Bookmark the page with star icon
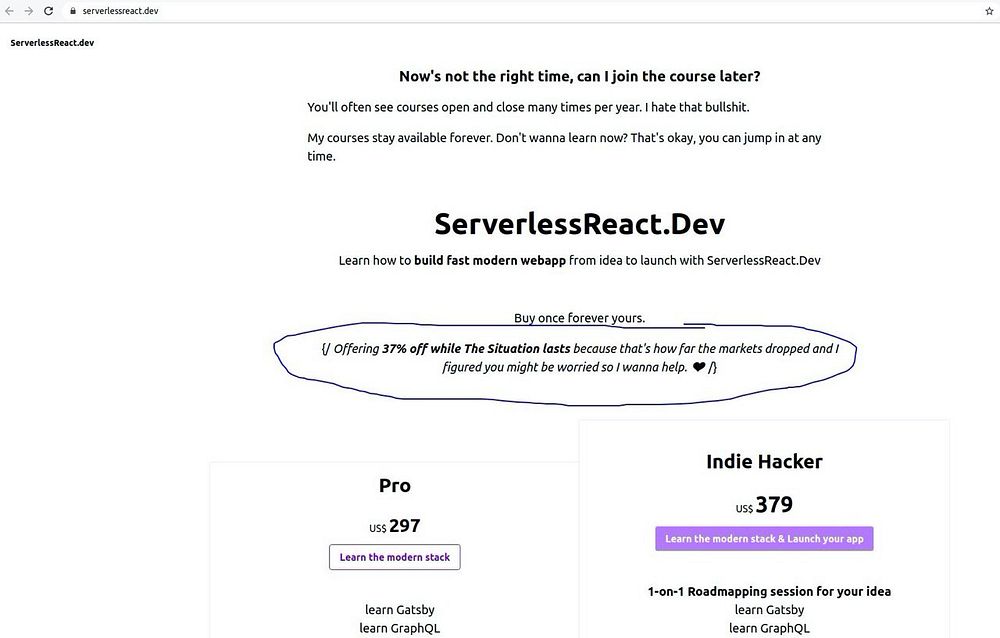 (x=989, y=11)
